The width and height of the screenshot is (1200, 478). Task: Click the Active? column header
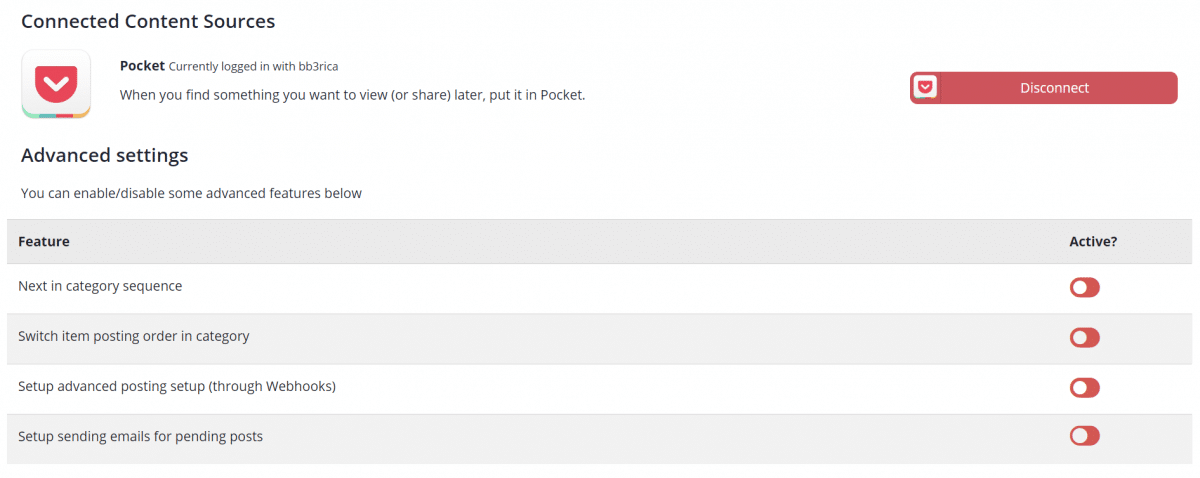(x=1093, y=242)
